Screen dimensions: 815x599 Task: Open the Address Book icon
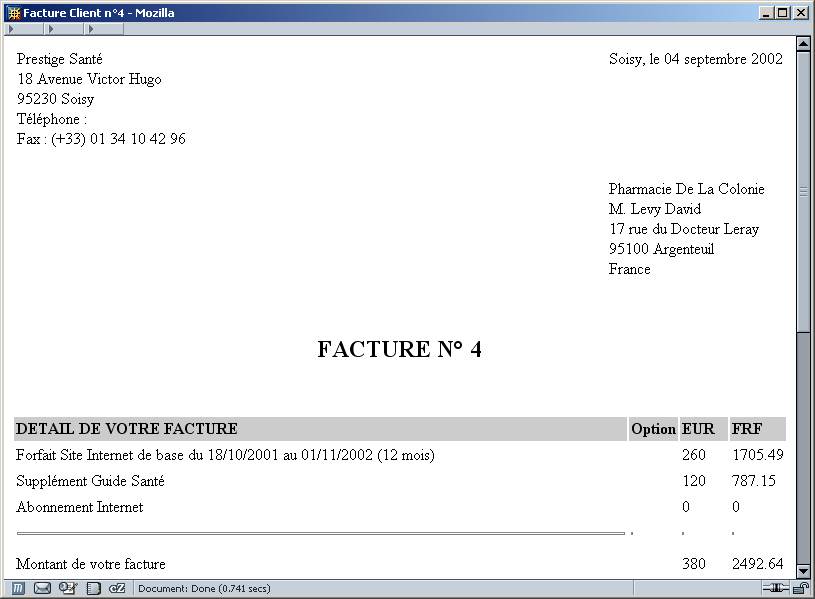click(x=93, y=588)
